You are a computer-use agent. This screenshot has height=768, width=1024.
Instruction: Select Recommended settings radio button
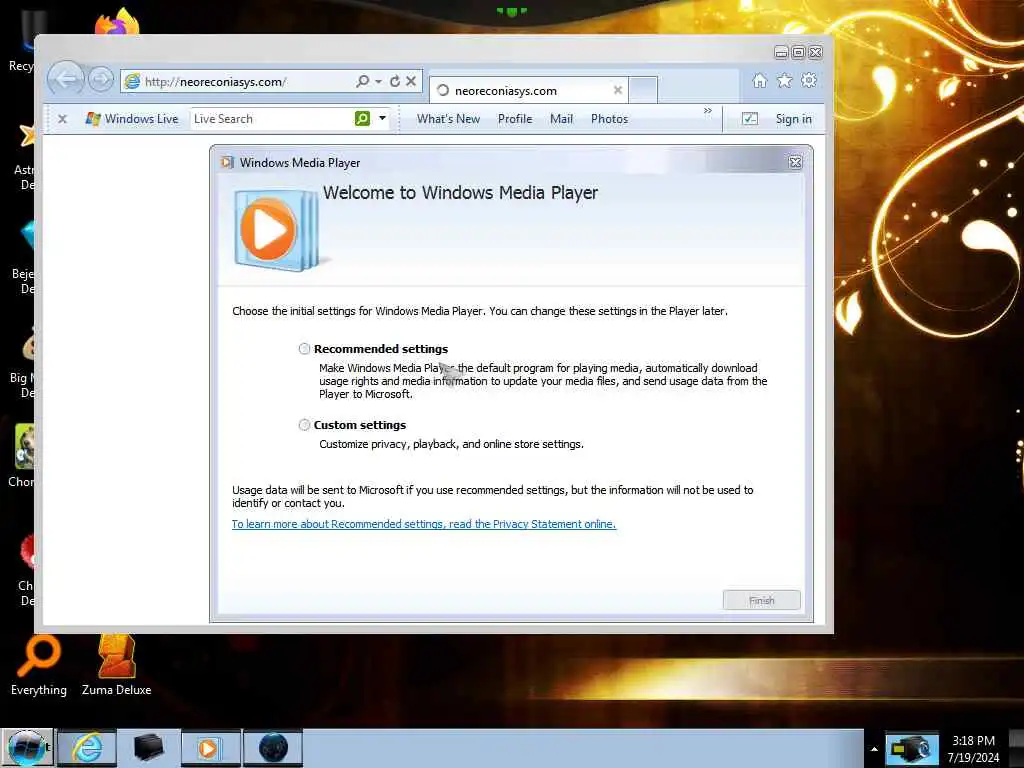click(304, 349)
